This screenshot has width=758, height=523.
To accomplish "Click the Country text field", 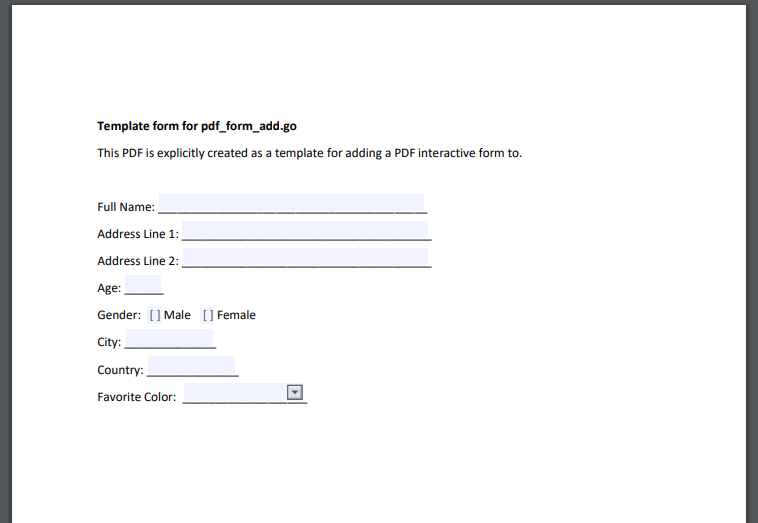I will [191, 366].
